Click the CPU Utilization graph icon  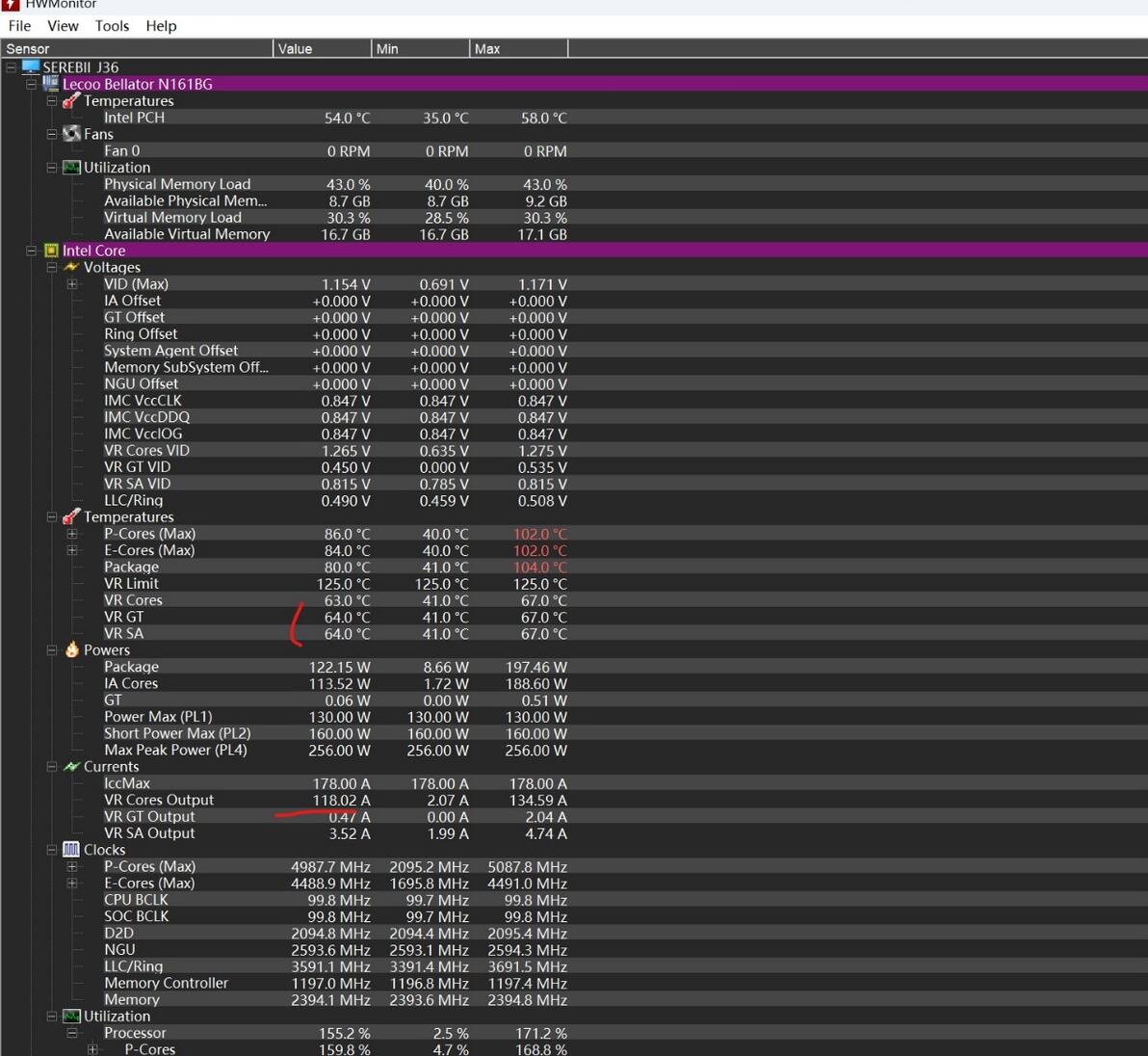[x=71, y=1016]
